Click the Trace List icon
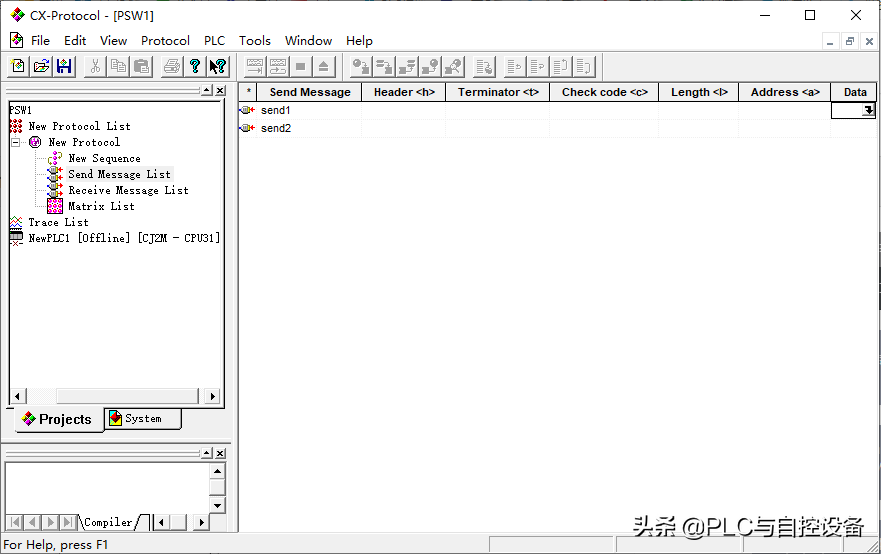Screen dimensions: 881x554 point(16,222)
